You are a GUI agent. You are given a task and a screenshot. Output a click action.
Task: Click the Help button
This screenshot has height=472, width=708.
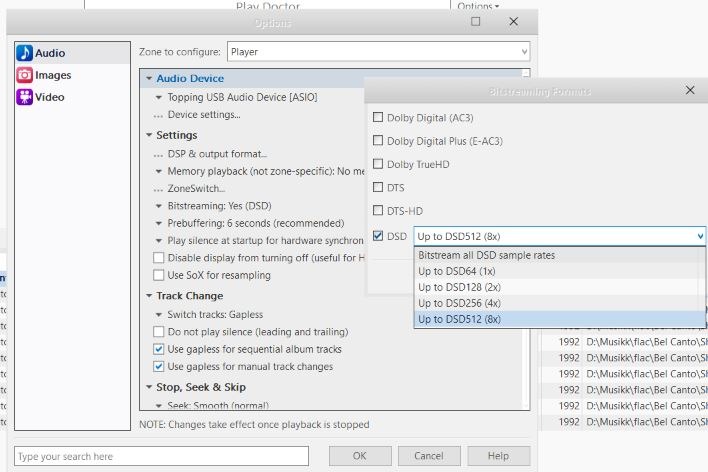point(498,456)
